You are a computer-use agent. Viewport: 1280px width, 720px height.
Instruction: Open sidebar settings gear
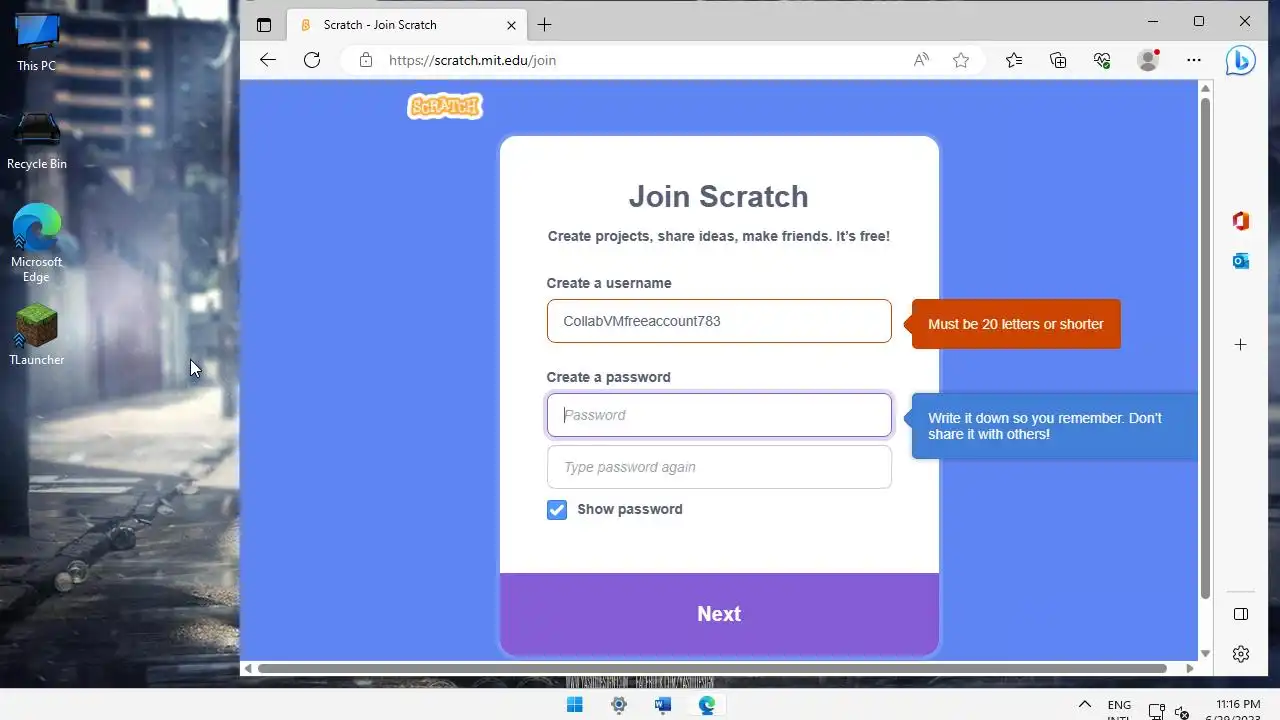1241,654
